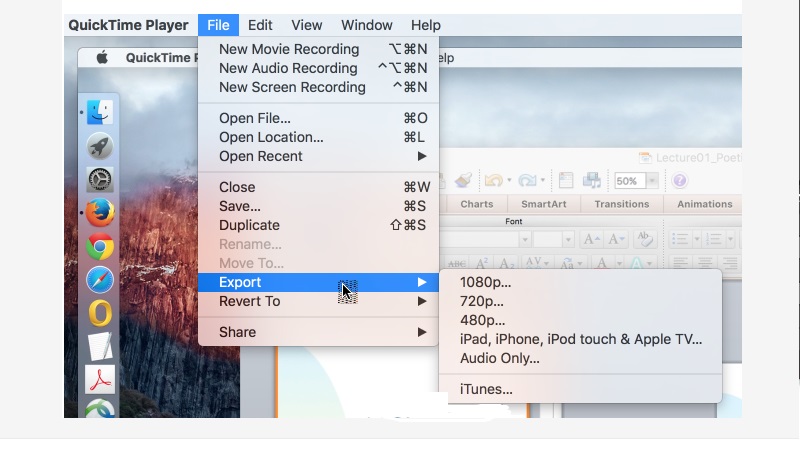Open System Preferences gear in dock

100,180
